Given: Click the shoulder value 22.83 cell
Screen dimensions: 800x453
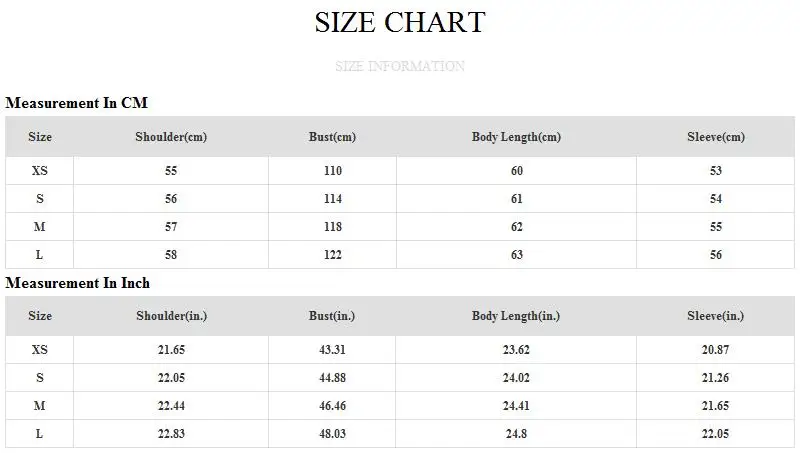Looking at the screenshot, I should tap(171, 434).
